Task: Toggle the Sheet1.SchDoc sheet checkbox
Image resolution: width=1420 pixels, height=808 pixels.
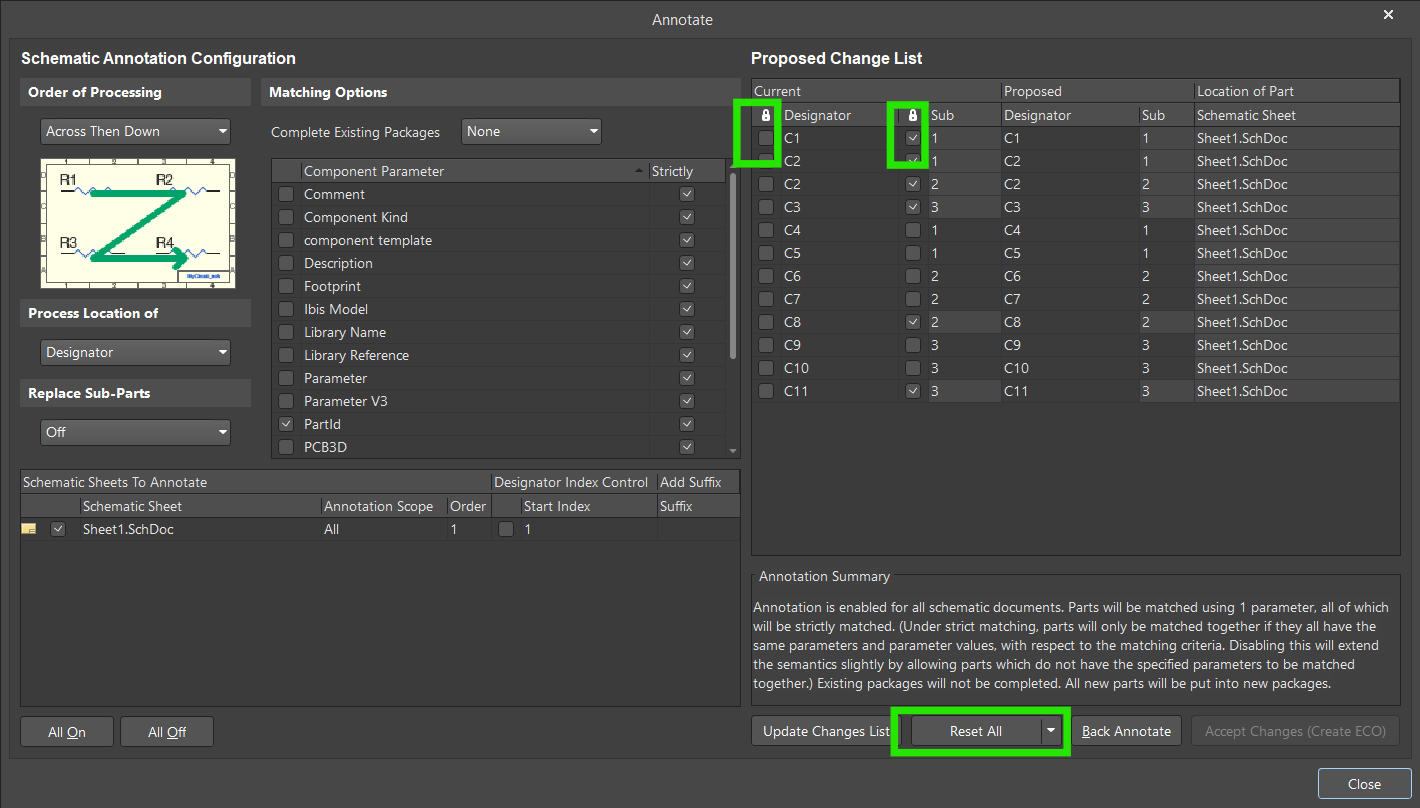Action: tap(58, 529)
